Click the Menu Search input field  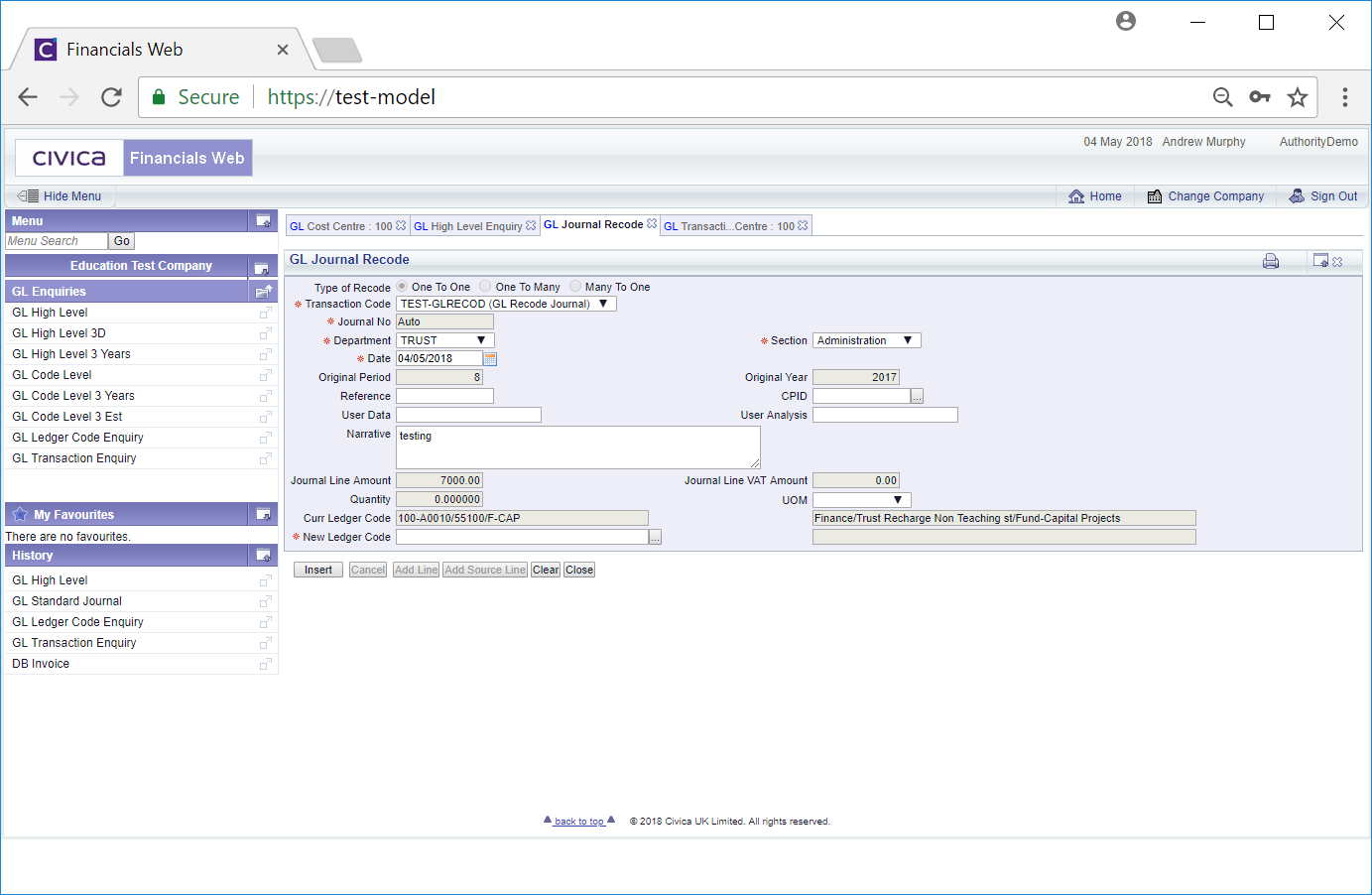point(56,241)
